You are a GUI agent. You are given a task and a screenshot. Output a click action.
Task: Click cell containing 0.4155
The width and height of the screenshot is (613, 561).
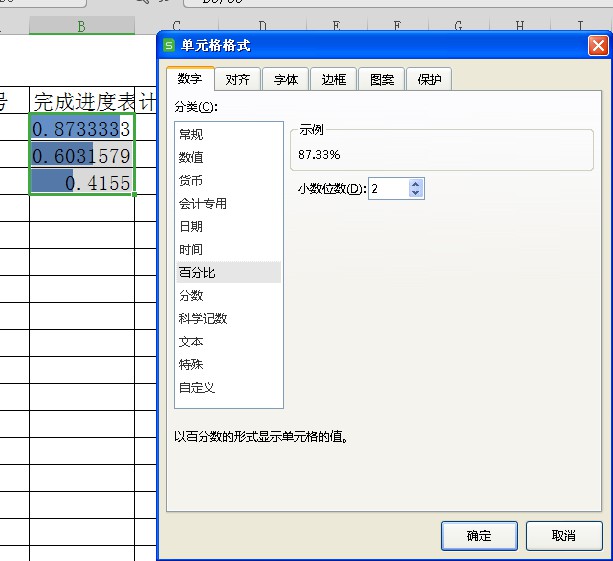pyautogui.click(x=82, y=181)
